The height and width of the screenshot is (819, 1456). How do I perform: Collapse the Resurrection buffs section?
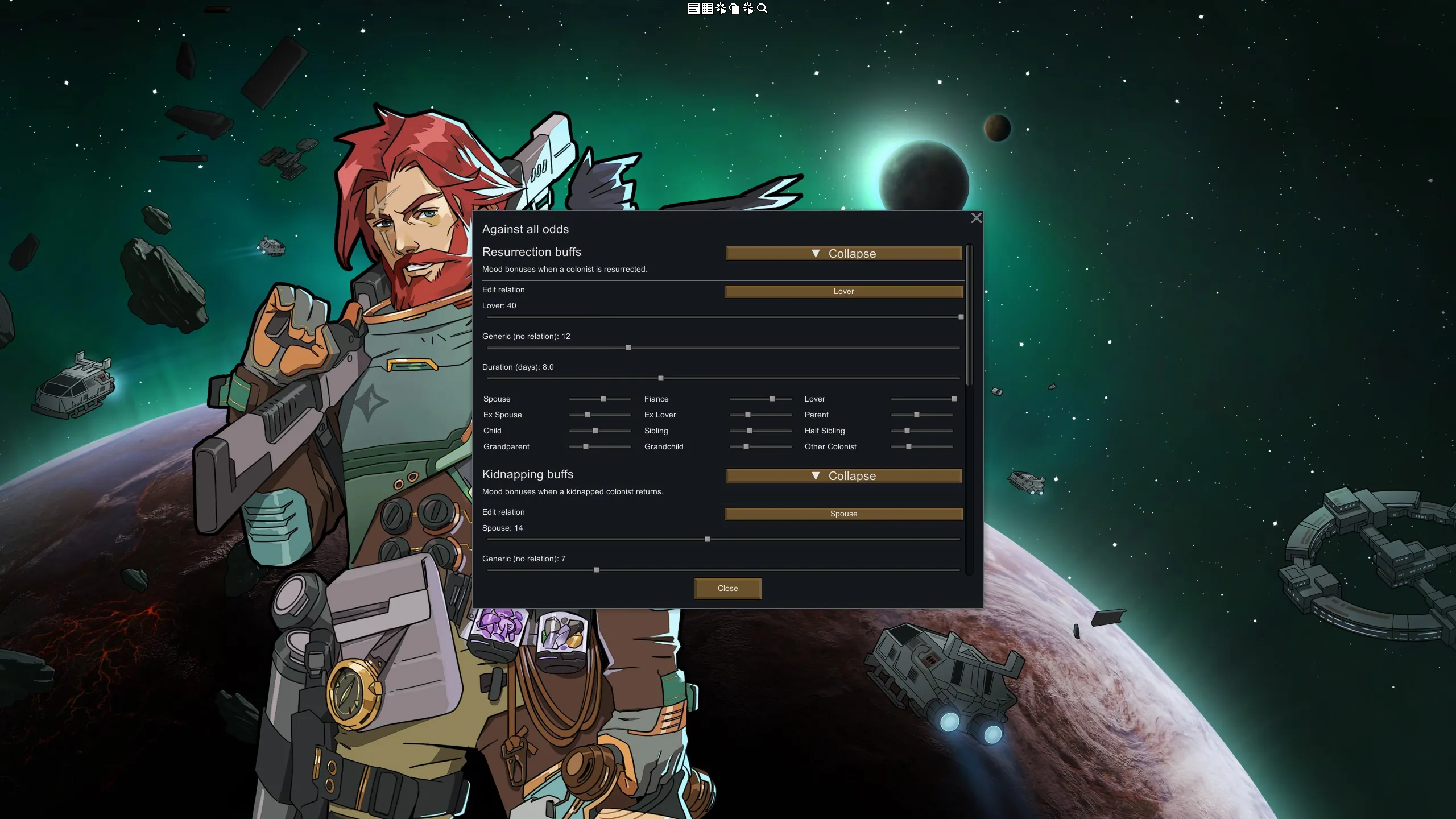pos(843,254)
